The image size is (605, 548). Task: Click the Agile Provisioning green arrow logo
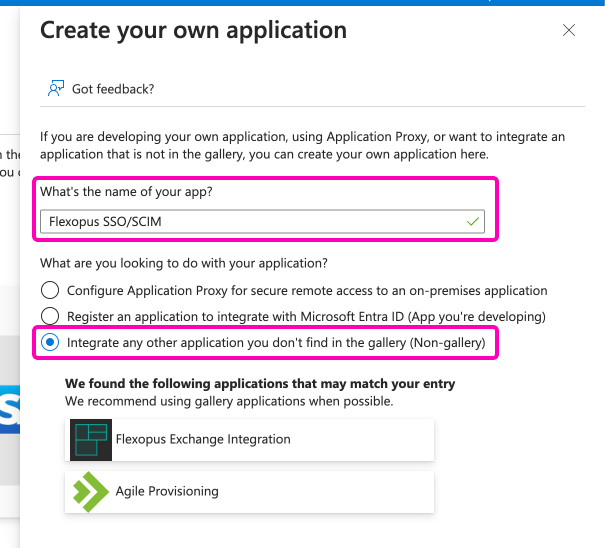point(91,491)
